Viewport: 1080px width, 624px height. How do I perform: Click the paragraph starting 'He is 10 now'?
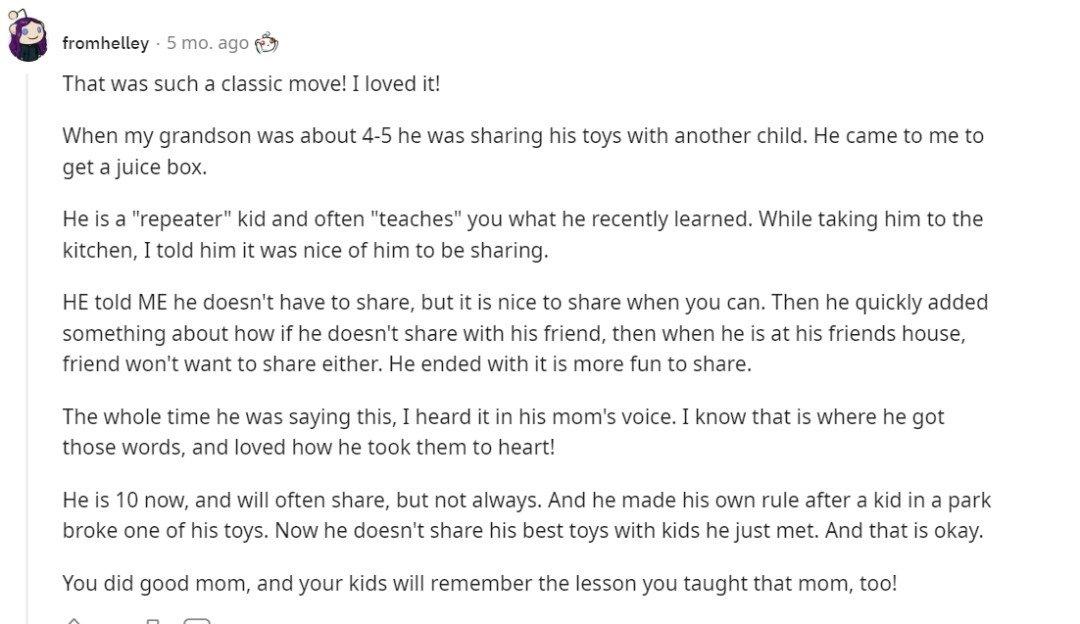[x=526, y=515]
